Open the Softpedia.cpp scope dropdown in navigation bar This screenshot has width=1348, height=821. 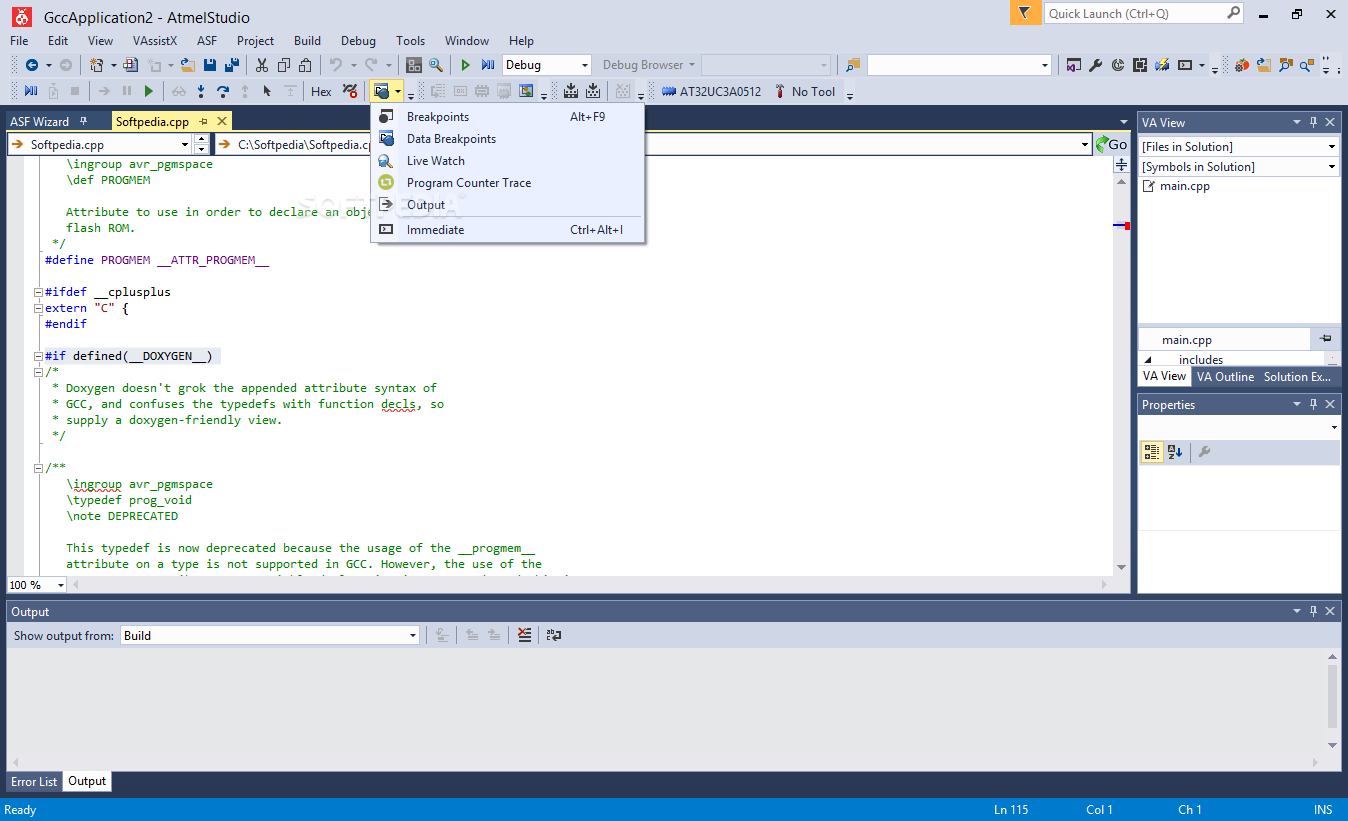(x=185, y=144)
